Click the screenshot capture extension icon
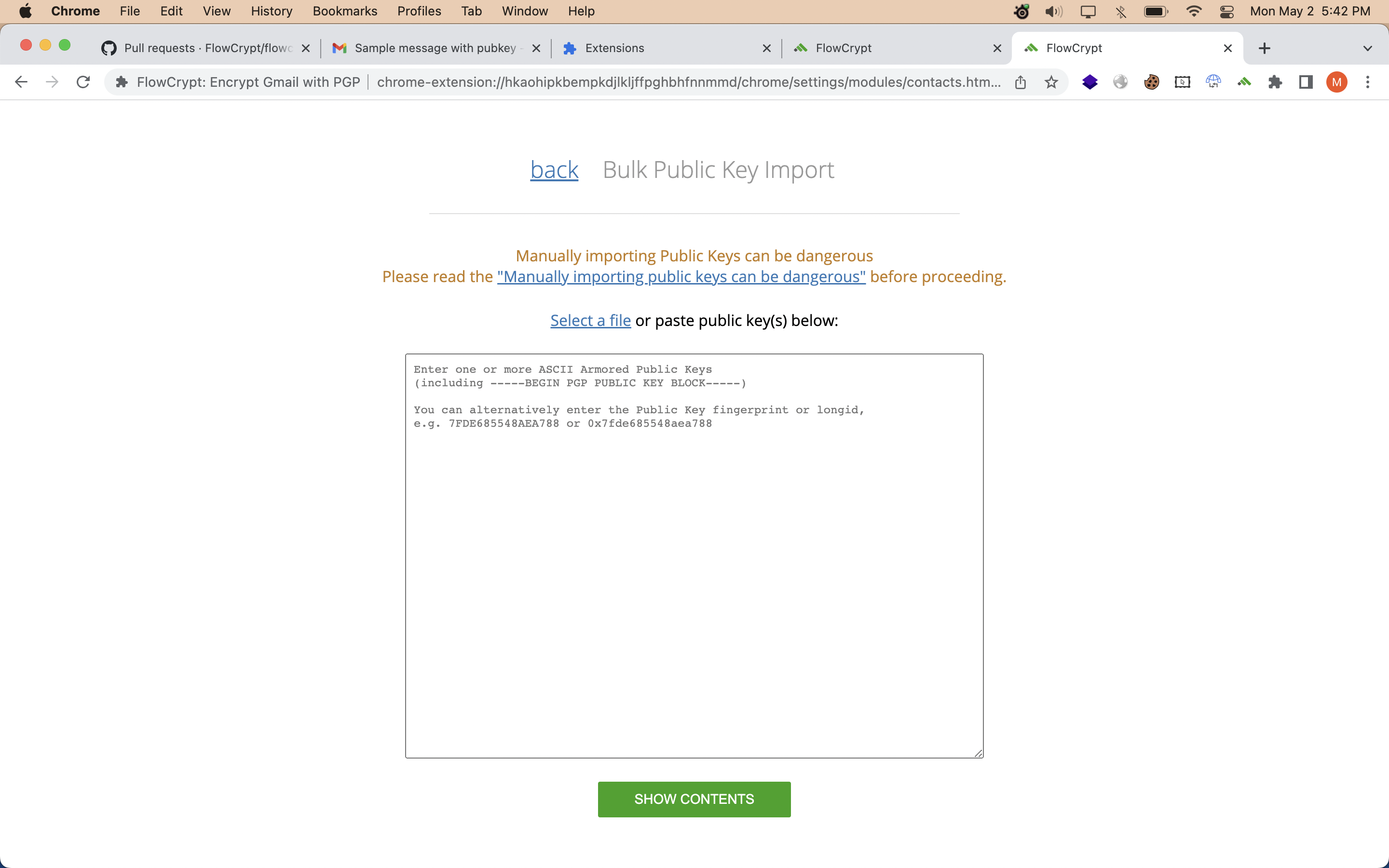The height and width of the screenshot is (868, 1389). coord(1183,82)
